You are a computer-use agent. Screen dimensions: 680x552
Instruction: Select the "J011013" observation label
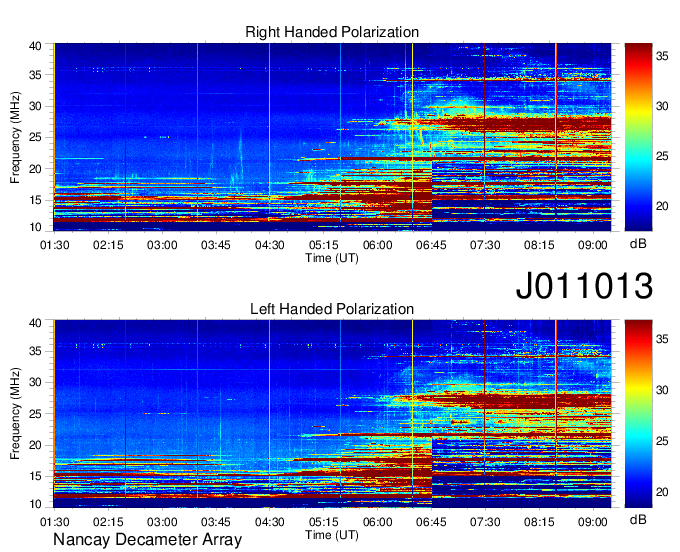pyautogui.click(x=584, y=285)
